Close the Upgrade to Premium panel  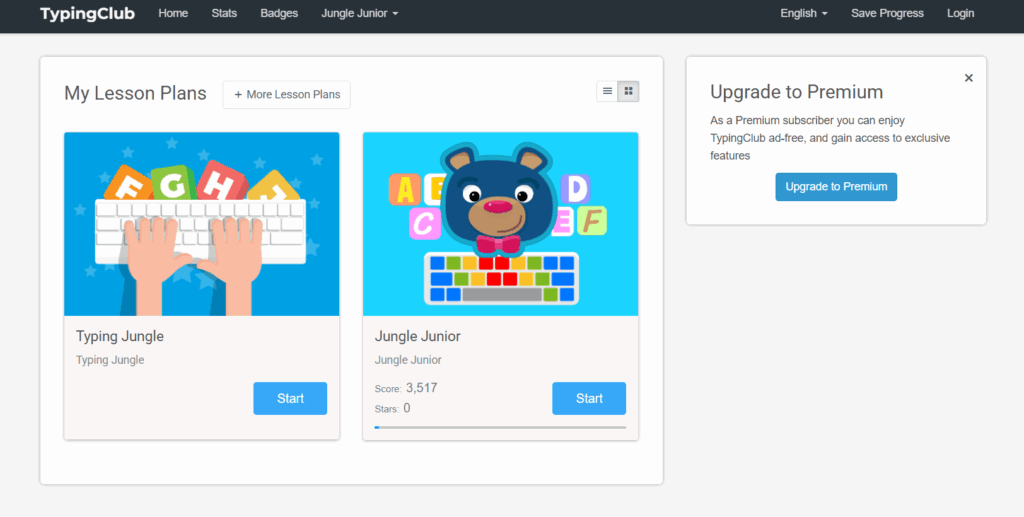tap(968, 78)
